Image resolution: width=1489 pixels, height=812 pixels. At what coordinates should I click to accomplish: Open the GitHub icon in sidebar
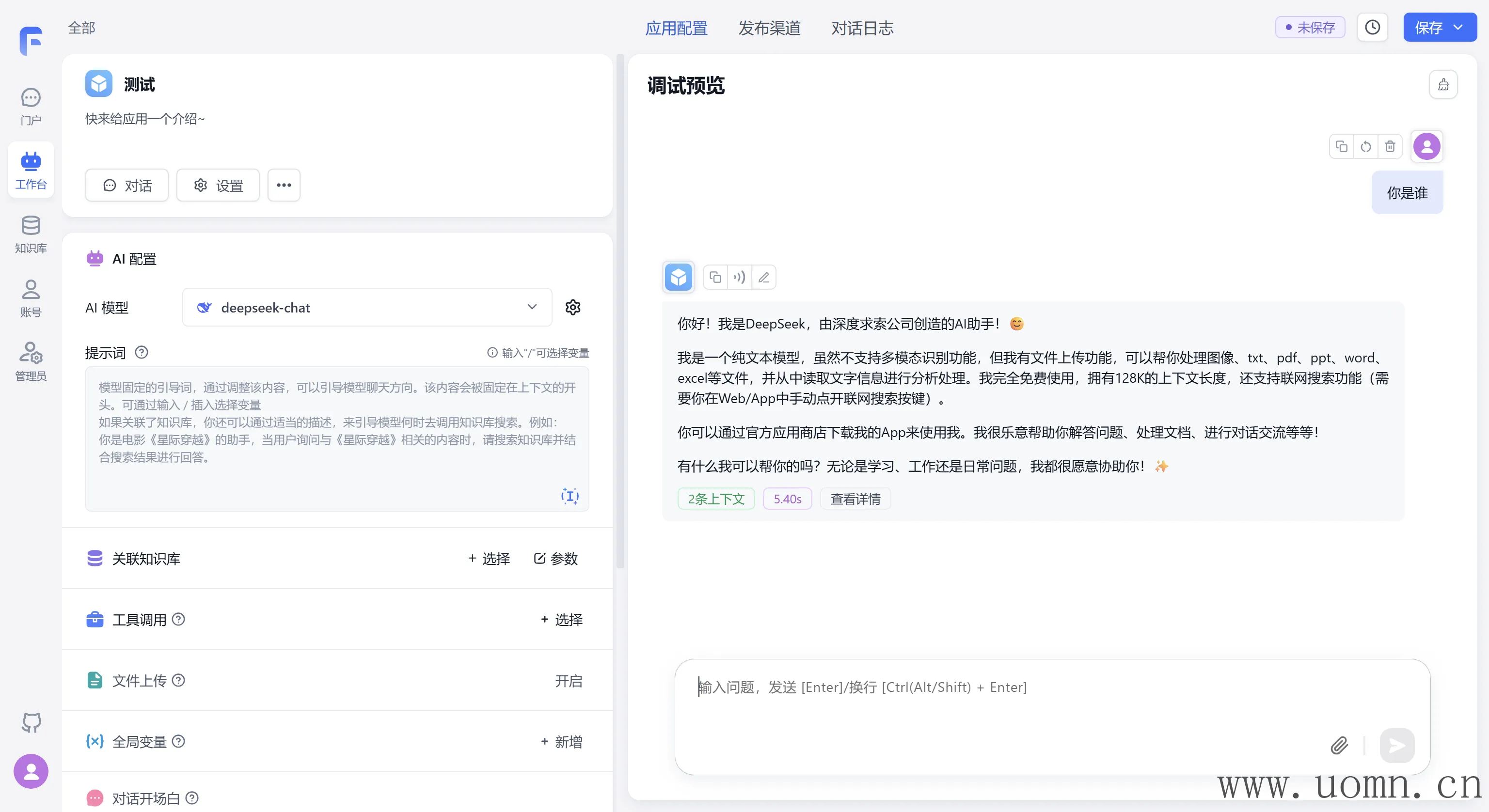tap(31, 722)
